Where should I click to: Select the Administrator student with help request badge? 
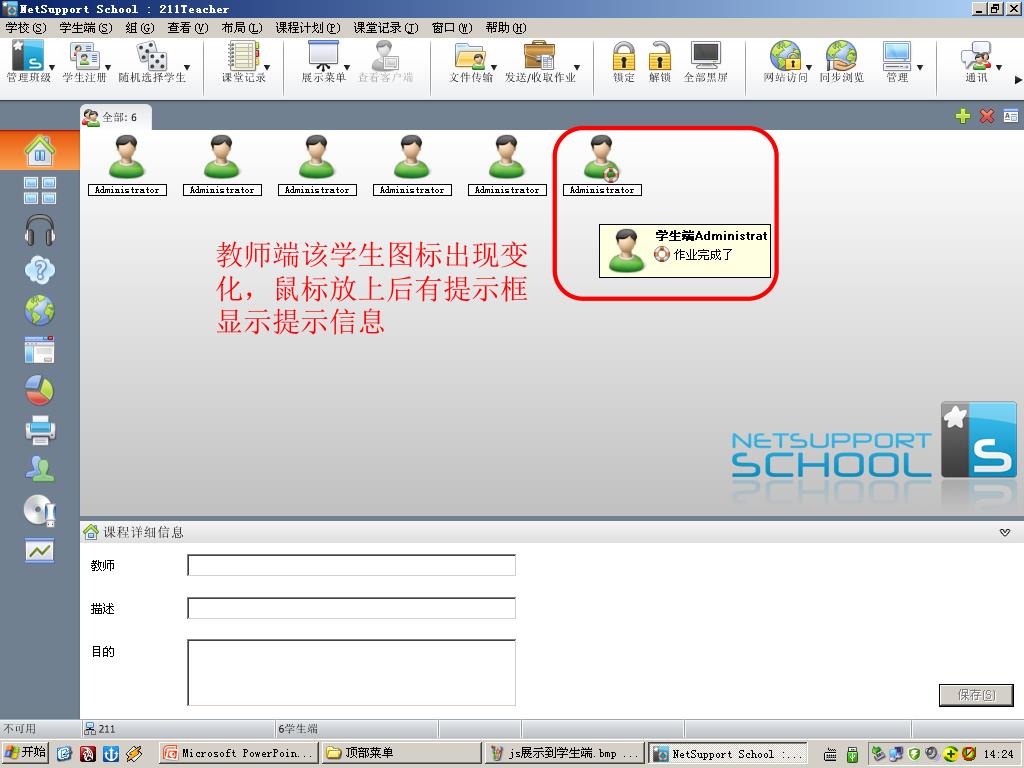pos(602,165)
